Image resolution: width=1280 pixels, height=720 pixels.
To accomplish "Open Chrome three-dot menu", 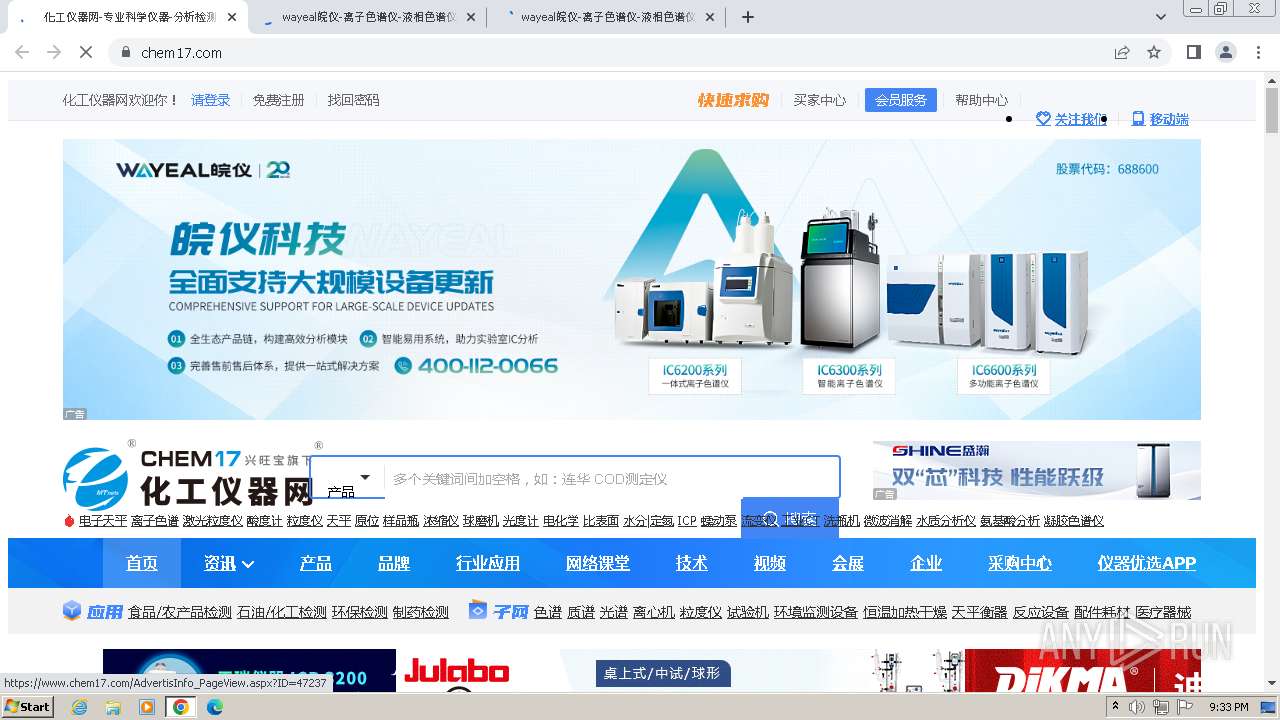I will (x=1259, y=52).
